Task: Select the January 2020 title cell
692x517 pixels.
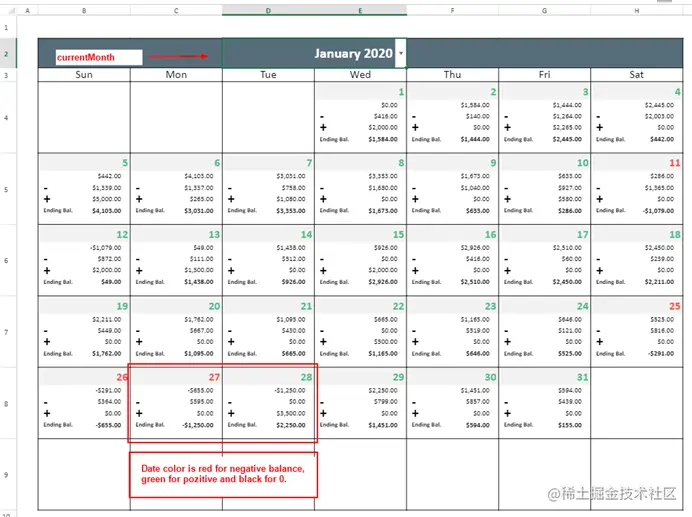Action: coord(314,53)
